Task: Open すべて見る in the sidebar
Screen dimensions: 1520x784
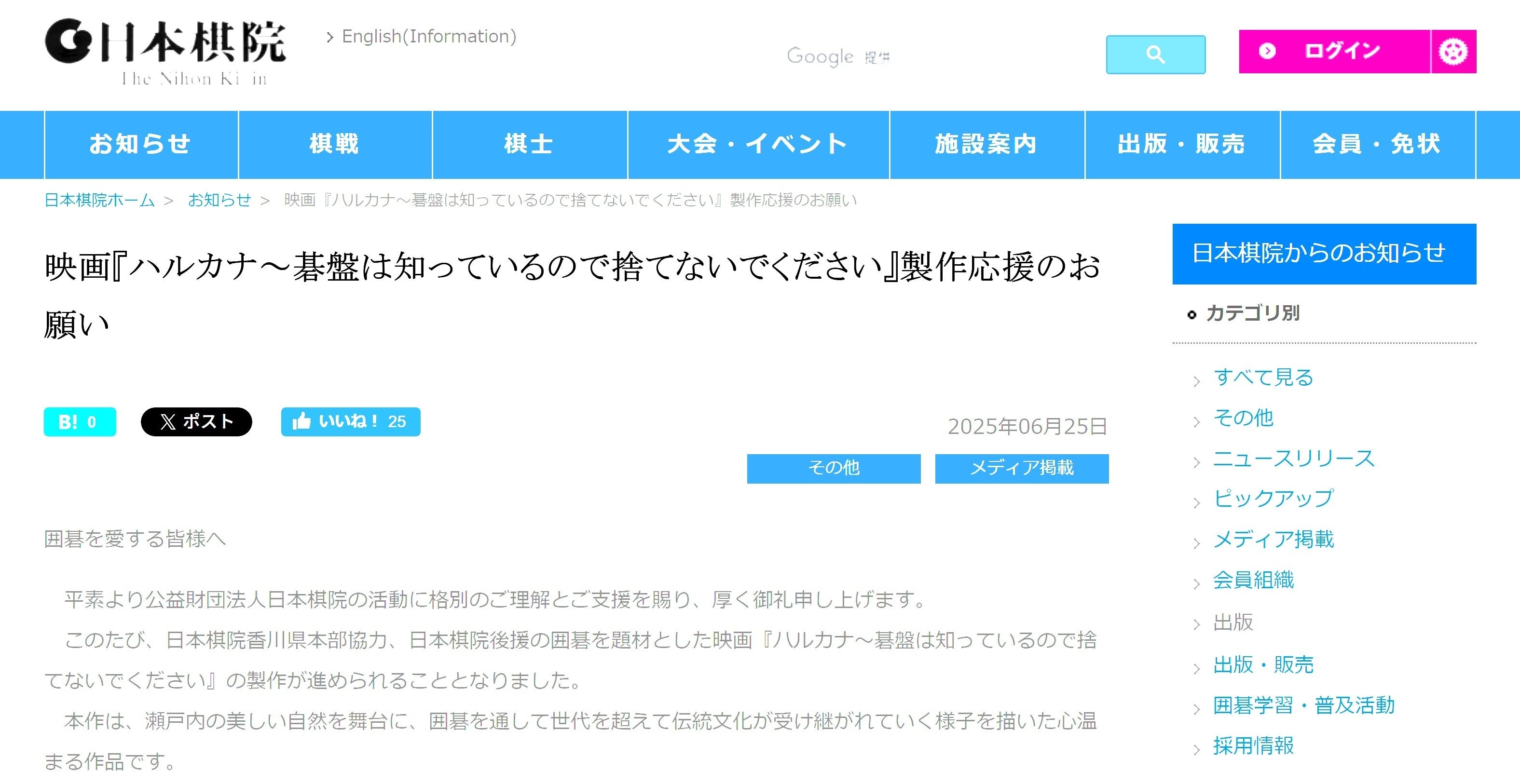Action: [1263, 377]
